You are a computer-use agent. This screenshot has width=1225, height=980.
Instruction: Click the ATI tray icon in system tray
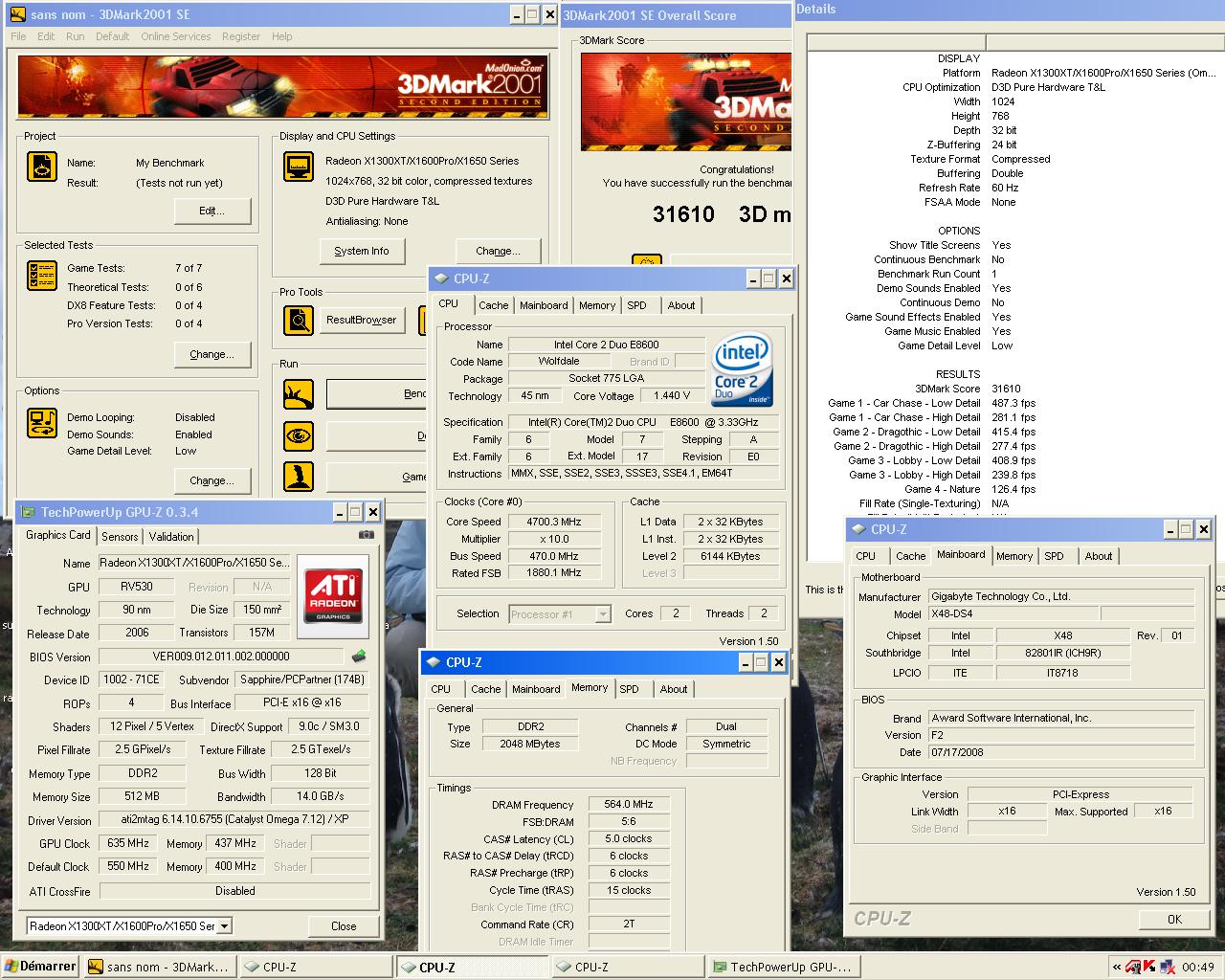click(1133, 967)
